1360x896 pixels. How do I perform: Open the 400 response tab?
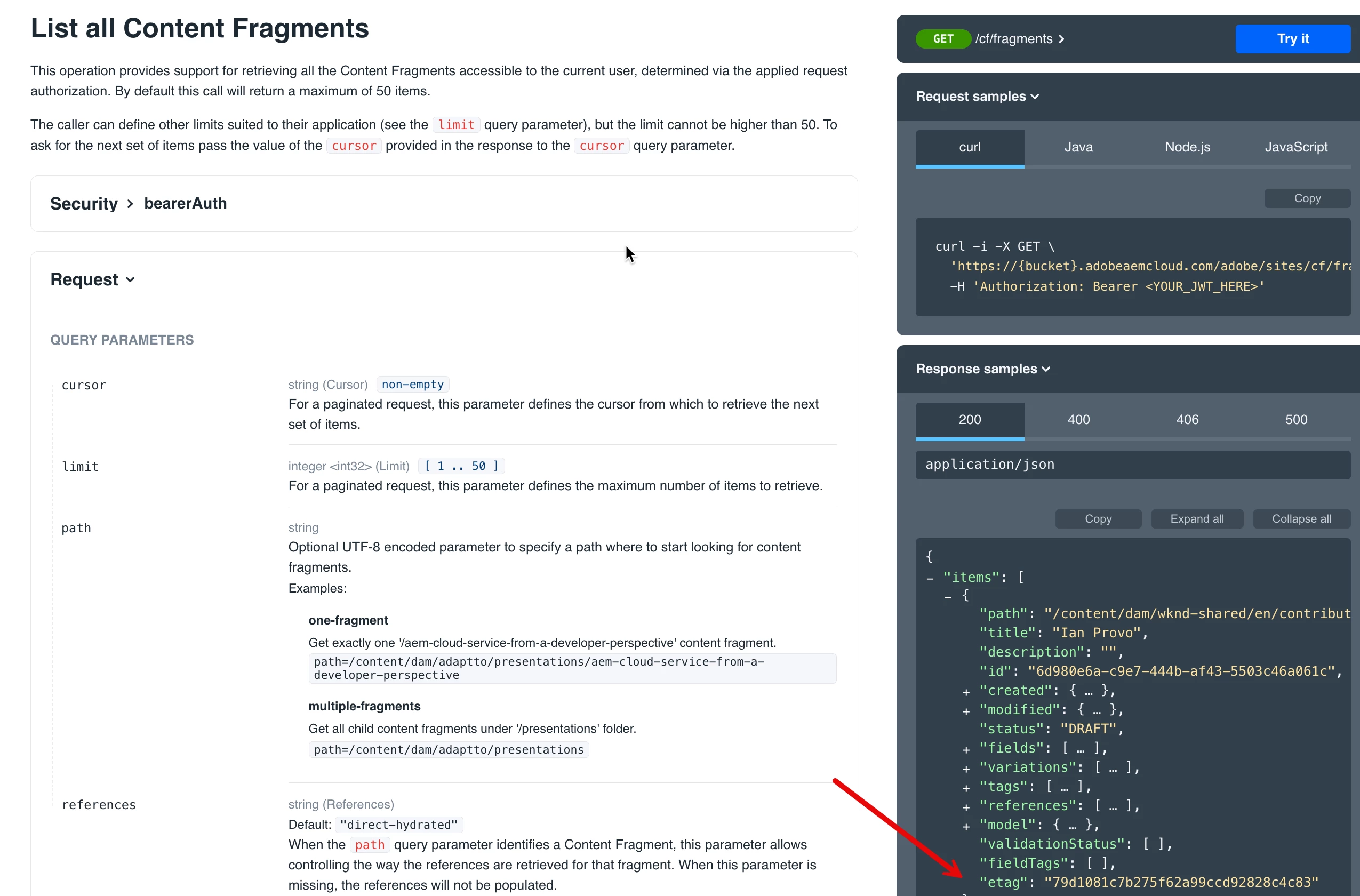[1078, 420]
